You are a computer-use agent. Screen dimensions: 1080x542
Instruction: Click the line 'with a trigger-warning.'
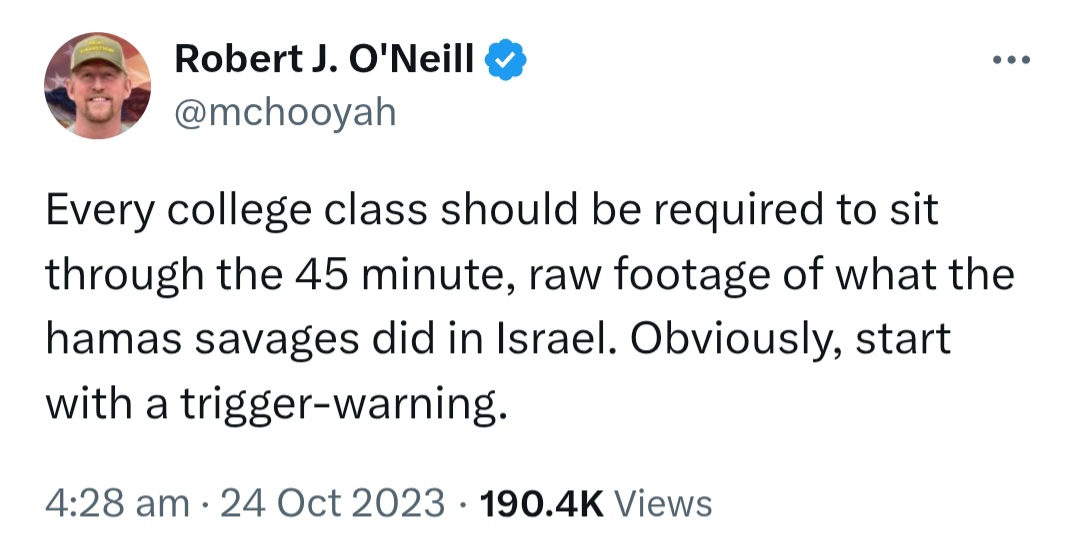pos(277,404)
